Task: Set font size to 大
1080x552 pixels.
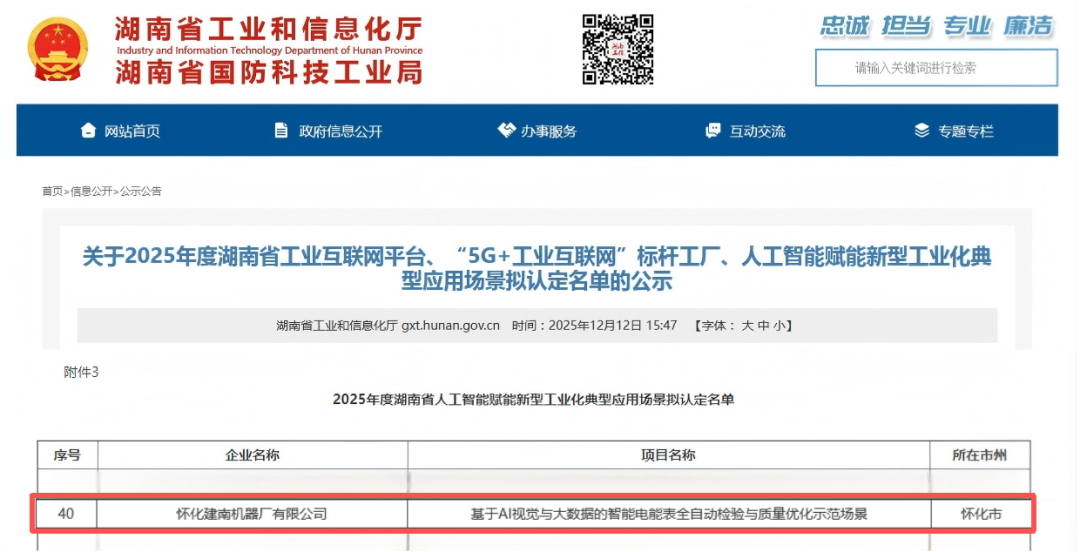Action: (747, 325)
